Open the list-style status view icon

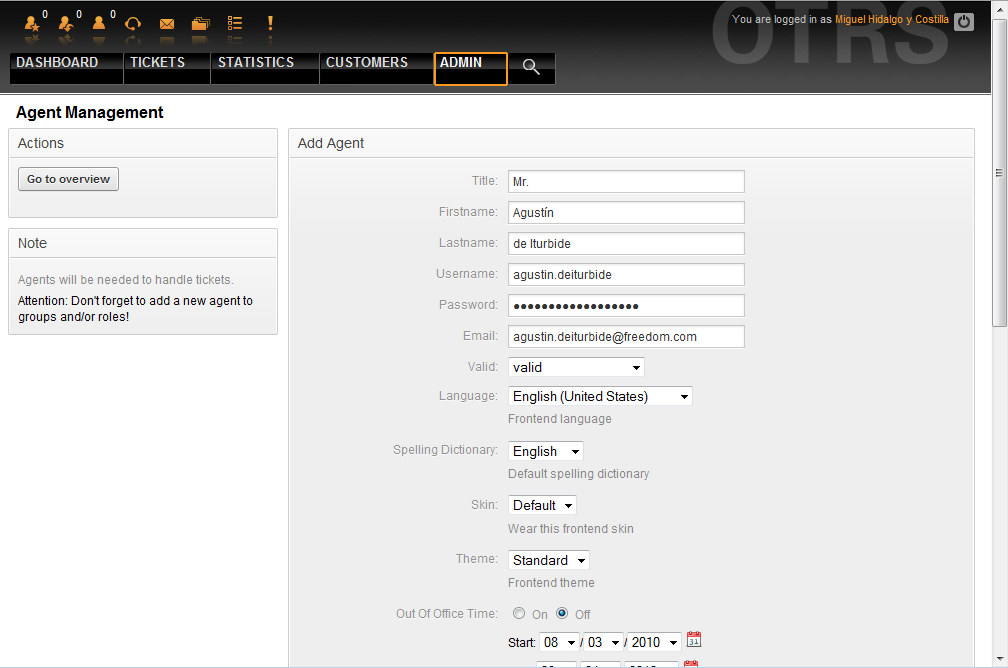(x=235, y=23)
